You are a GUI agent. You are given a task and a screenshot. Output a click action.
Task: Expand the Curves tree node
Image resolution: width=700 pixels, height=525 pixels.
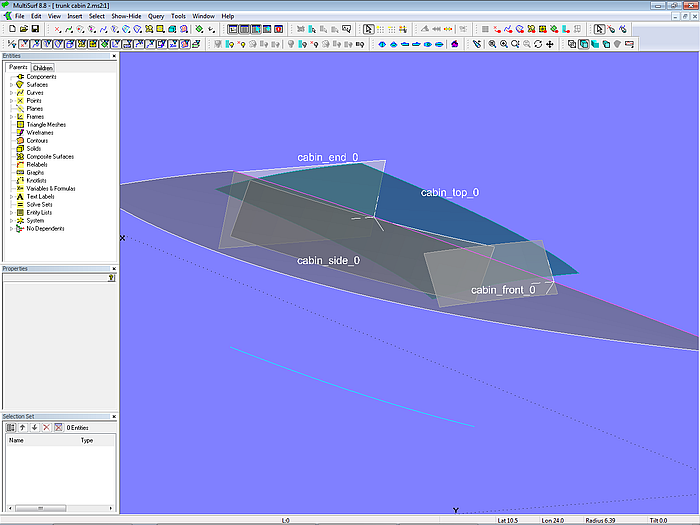pos(11,93)
